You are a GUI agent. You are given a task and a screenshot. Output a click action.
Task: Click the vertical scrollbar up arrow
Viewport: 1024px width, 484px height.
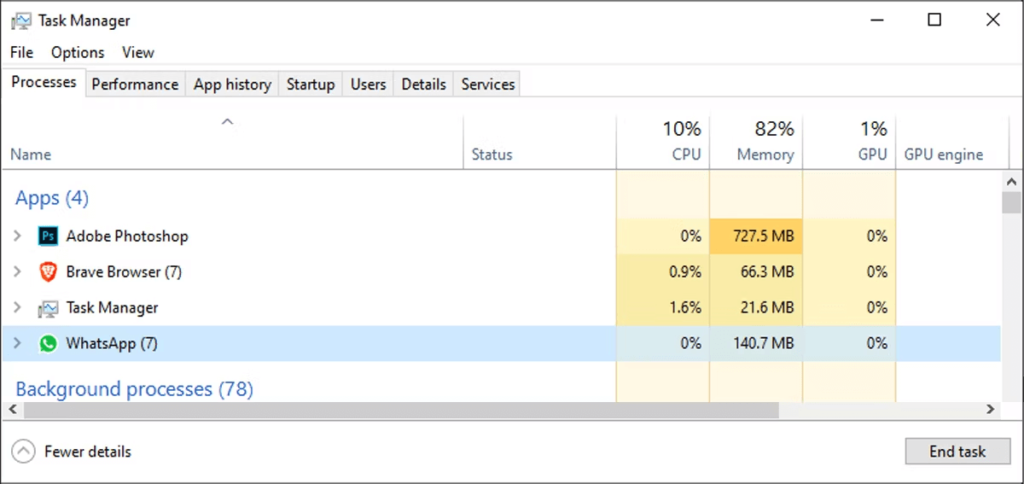click(x=1012, y=182)
